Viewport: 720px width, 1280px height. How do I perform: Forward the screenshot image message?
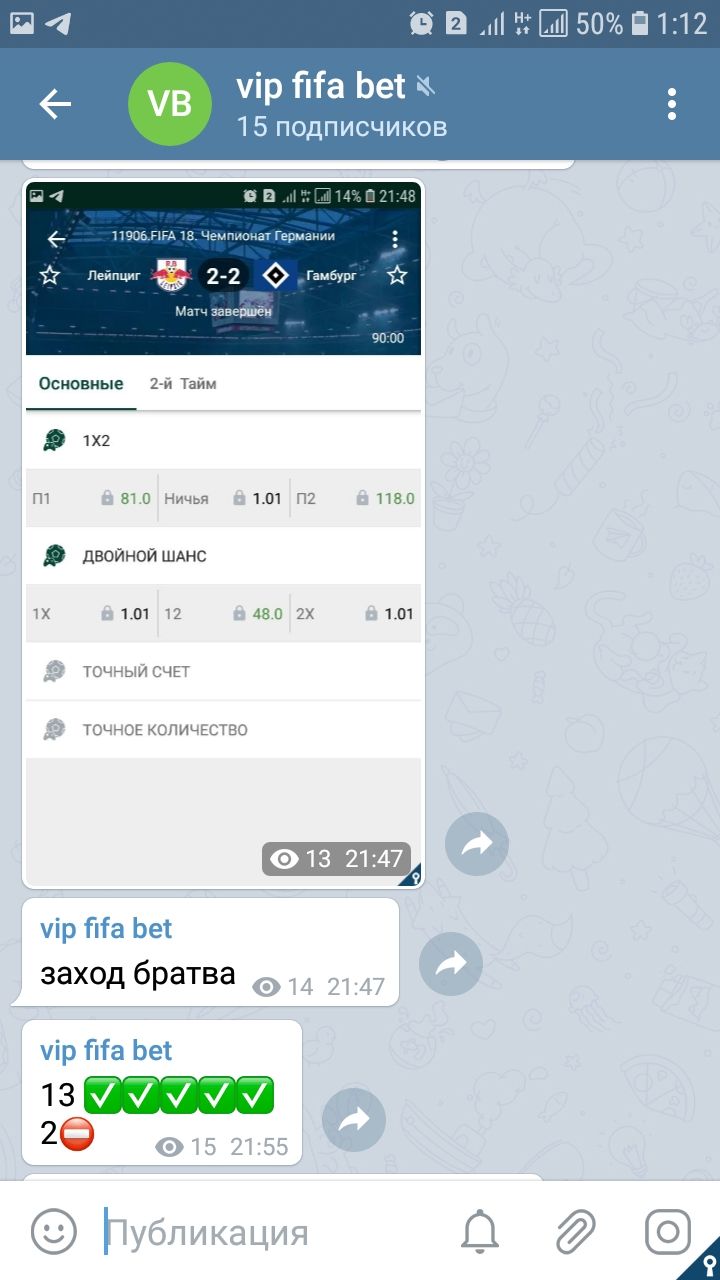[x=477, y=844]
